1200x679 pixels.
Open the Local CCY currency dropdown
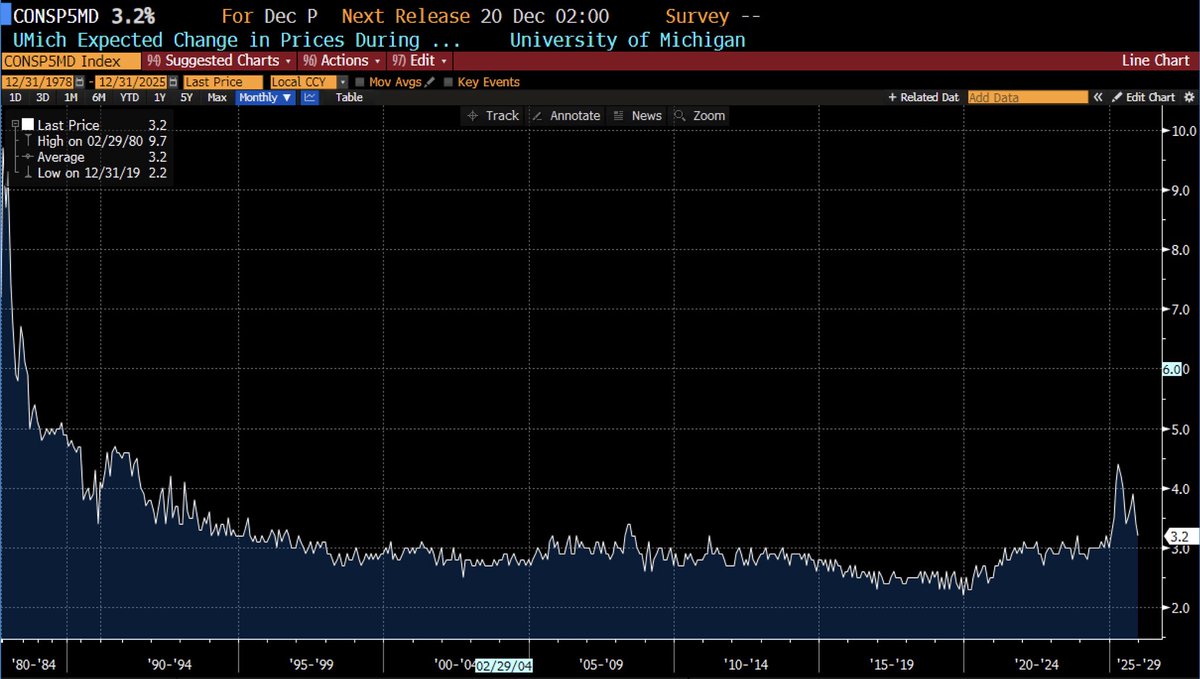coord(342,81)
